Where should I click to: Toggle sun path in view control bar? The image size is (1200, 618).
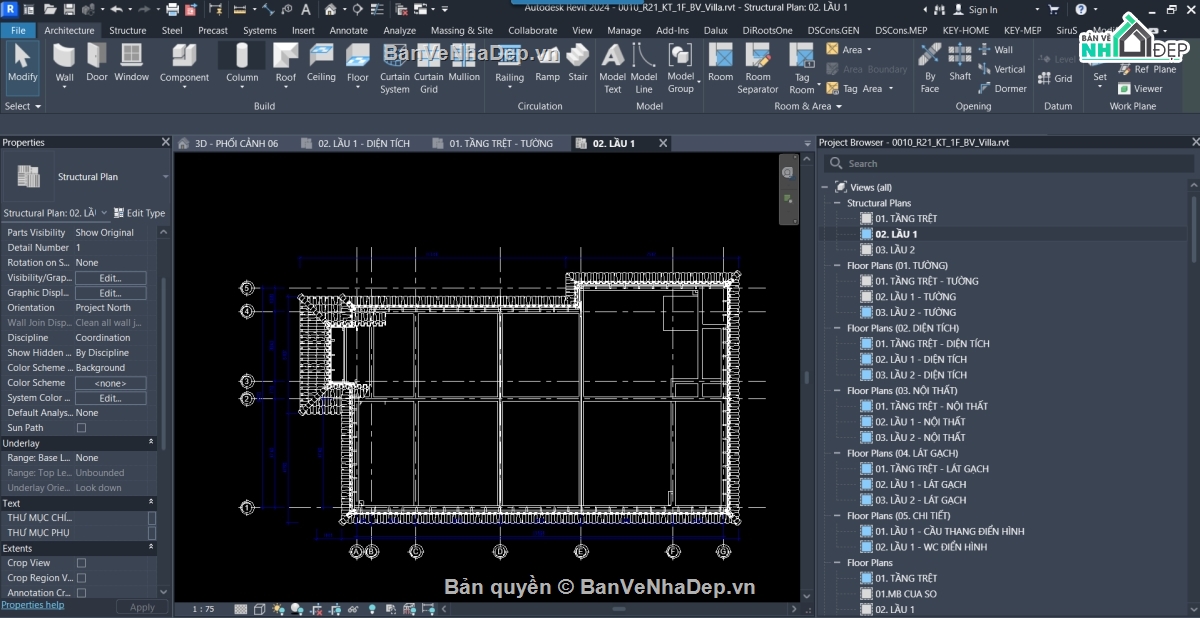277,609
